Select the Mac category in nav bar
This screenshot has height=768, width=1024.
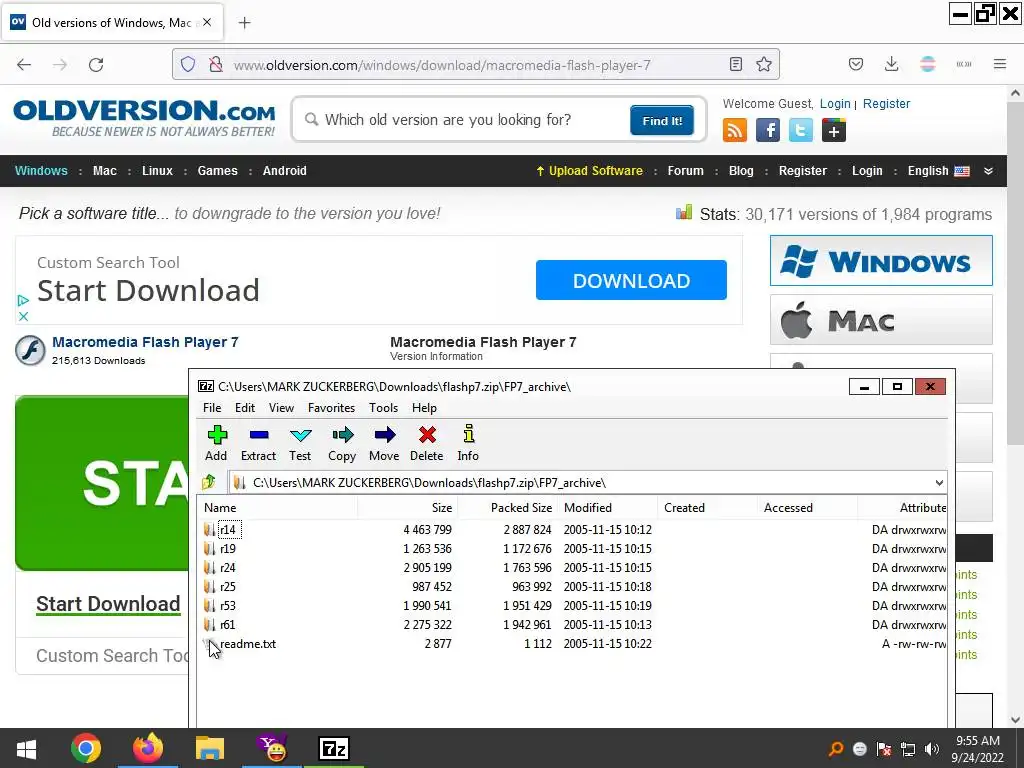point(104,171)
